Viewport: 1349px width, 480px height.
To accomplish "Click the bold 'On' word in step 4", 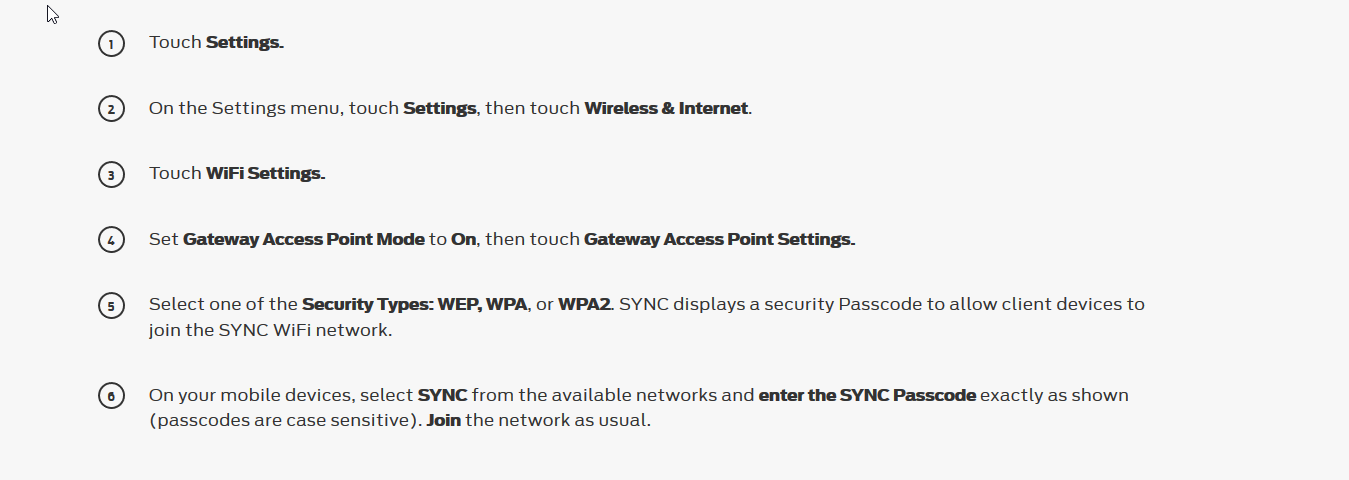I will pos(463,240).
